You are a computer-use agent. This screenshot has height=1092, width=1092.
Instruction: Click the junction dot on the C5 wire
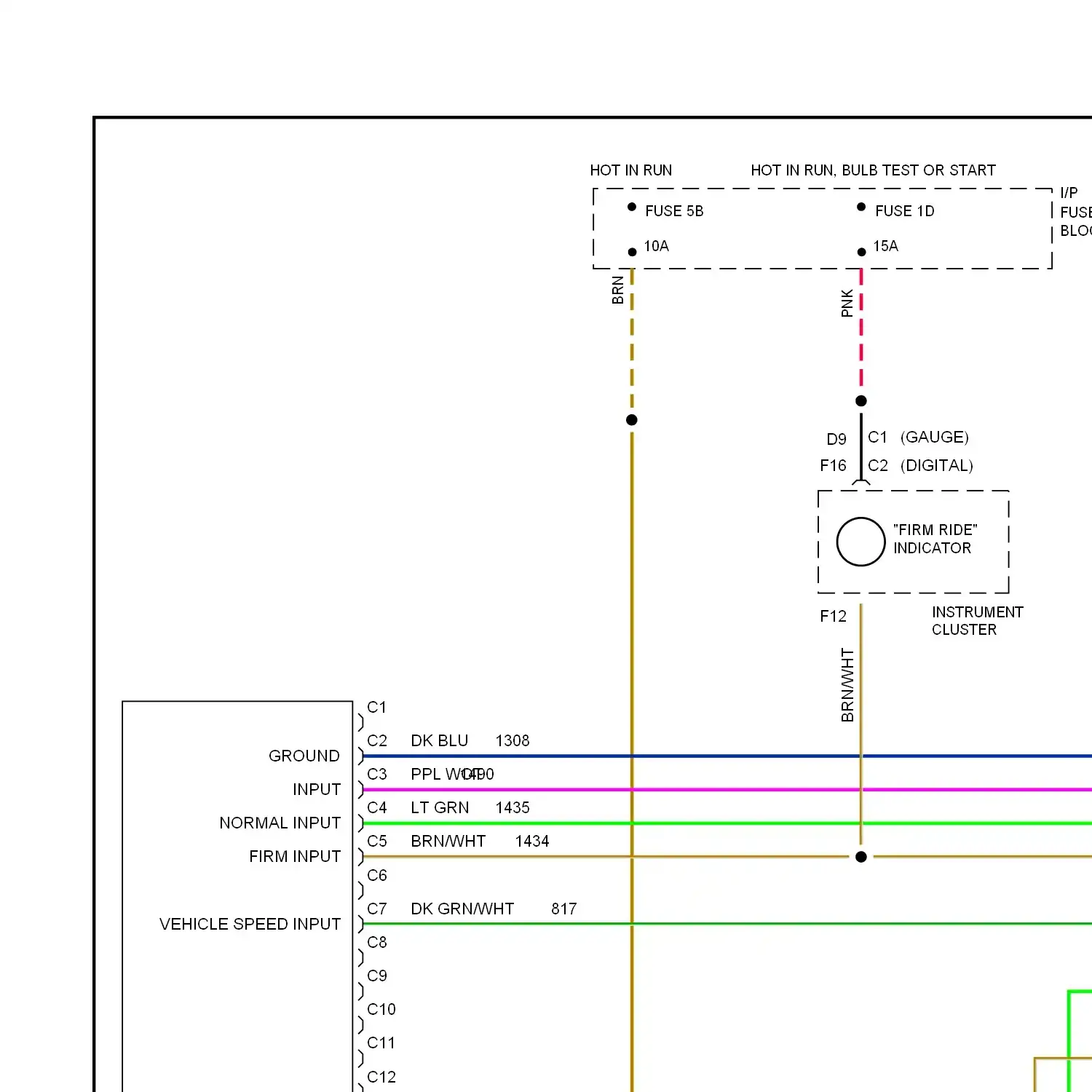pos(861,857)
